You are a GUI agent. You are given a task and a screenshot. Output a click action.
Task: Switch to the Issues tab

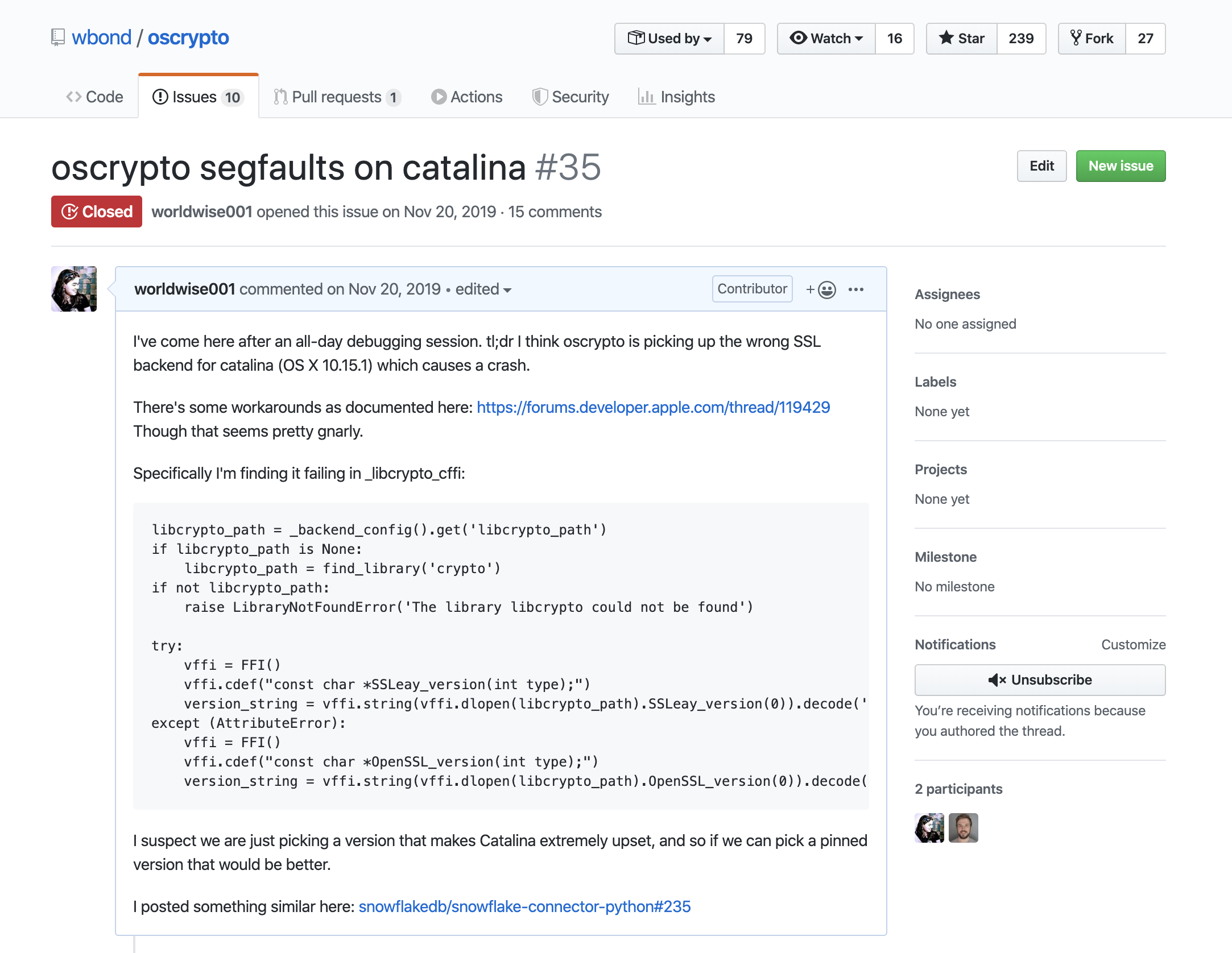click(x=199, y=97)
